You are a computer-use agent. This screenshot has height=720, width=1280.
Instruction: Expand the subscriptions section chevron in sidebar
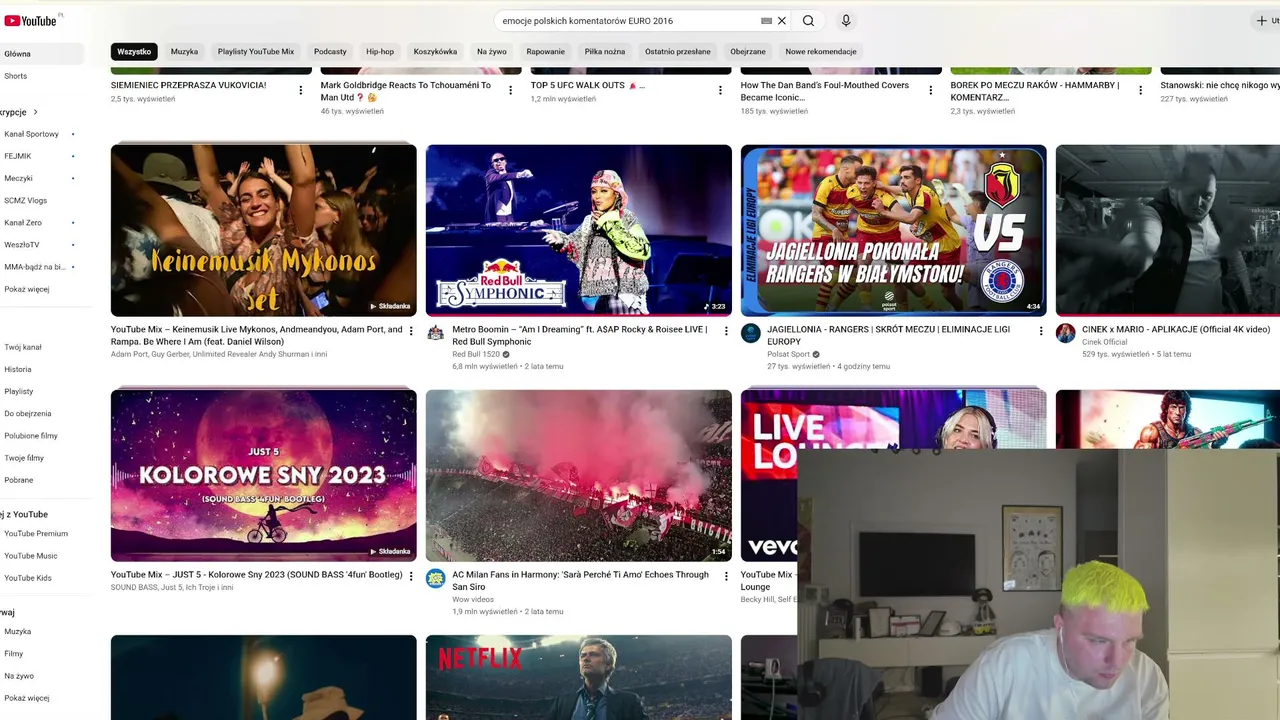[36, 112]
